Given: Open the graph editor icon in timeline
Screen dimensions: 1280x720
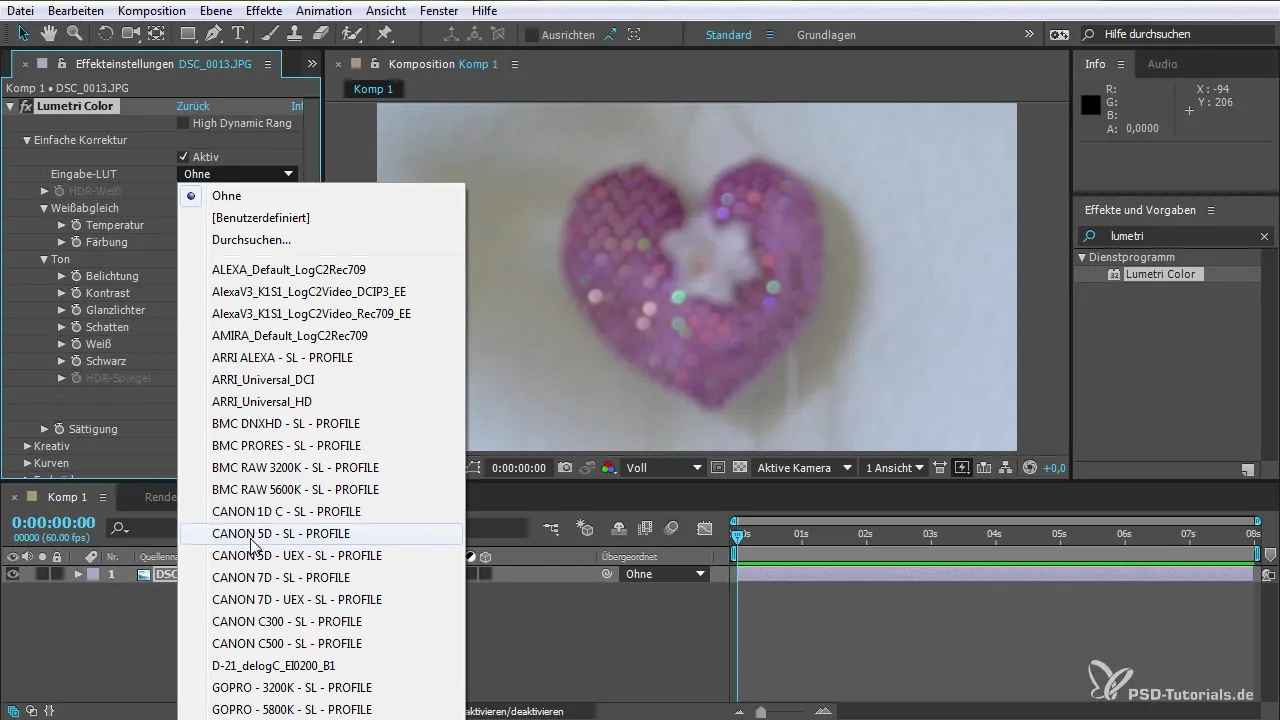Looking at the screenshot, I should pyautogui.click(x=705, y=528).
